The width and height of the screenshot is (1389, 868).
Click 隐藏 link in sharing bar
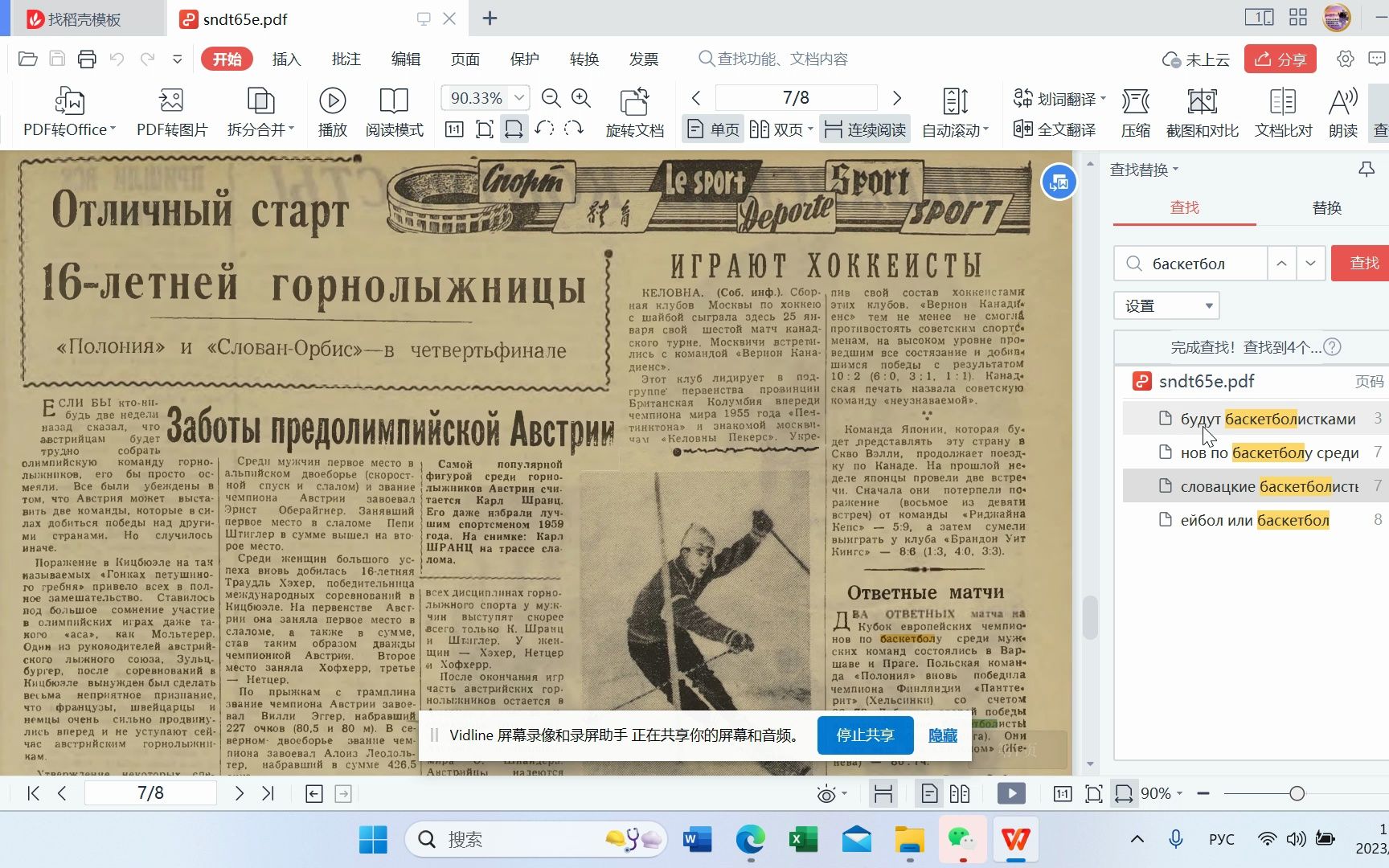tap(942, 735)
